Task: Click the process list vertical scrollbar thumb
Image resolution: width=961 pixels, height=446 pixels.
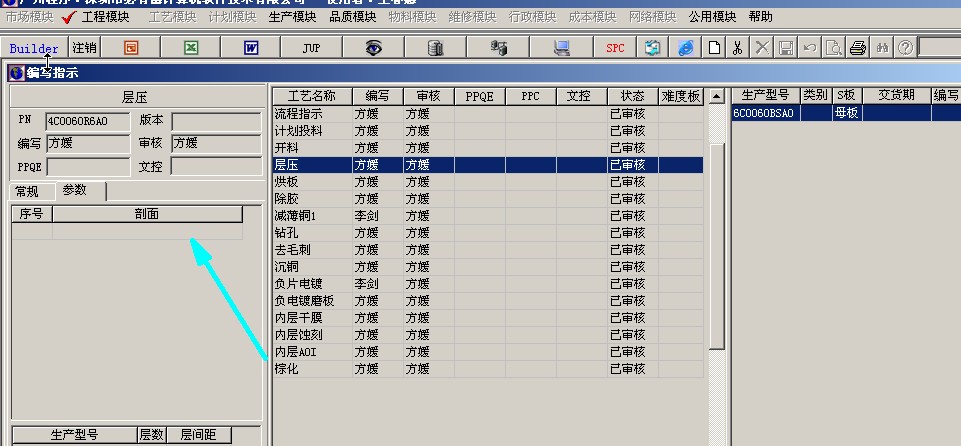Action: point(716,246)
